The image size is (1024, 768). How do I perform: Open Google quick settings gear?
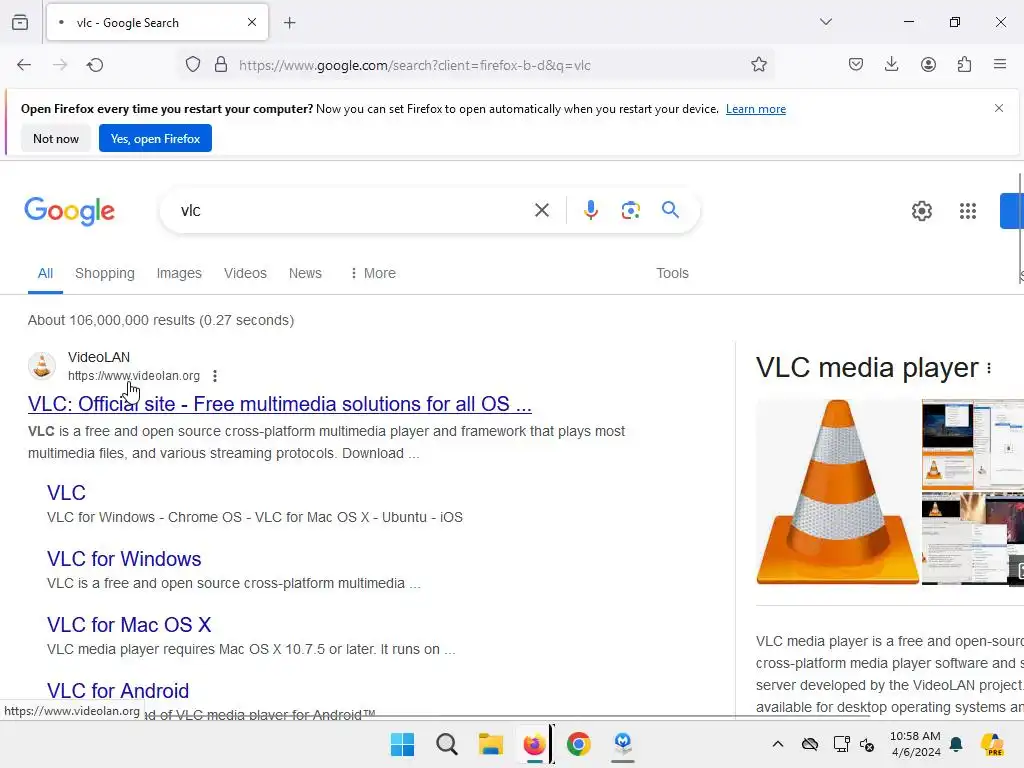(921, 211)
